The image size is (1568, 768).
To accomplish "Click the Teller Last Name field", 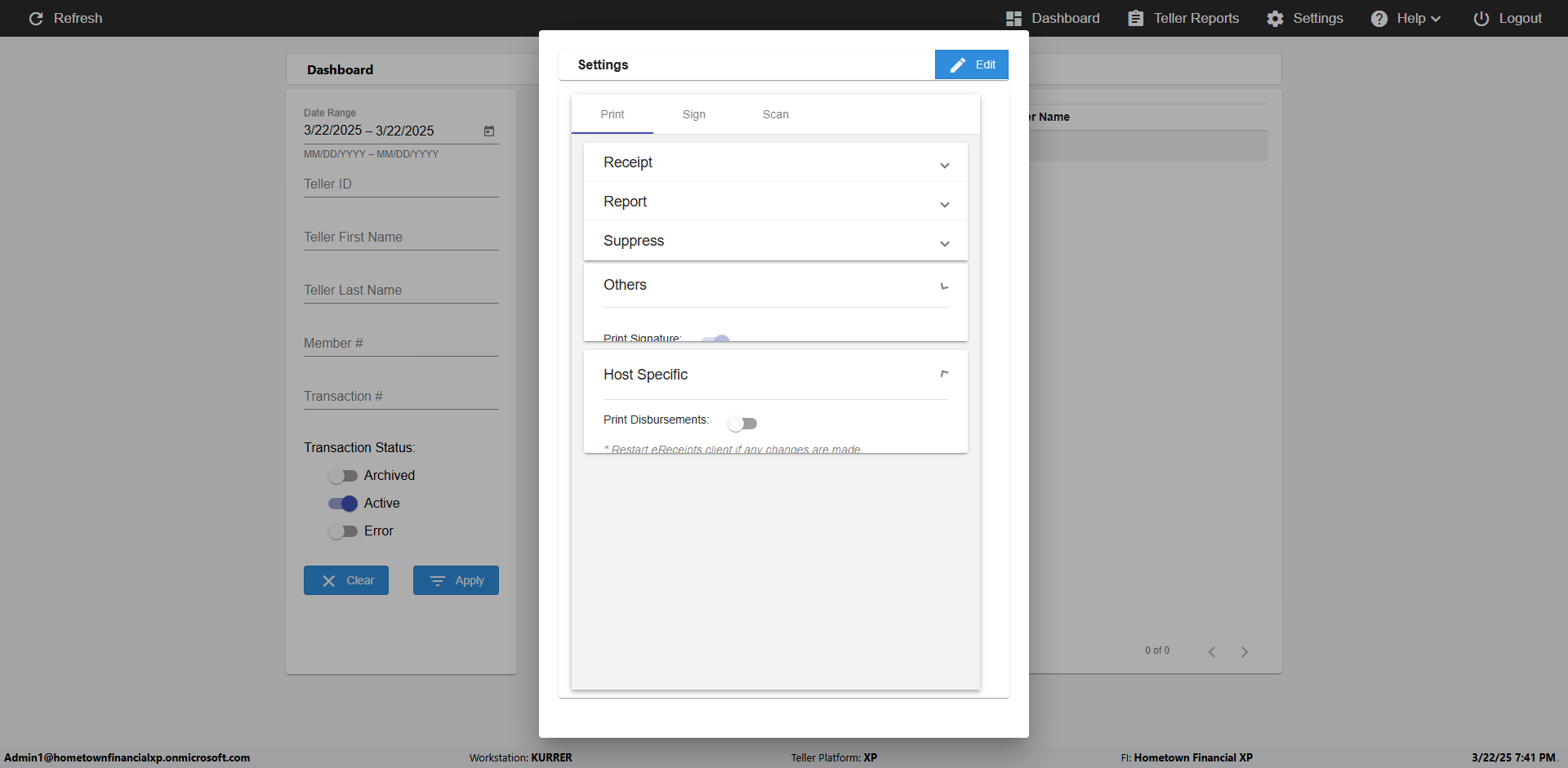I will tap(401, 291).
